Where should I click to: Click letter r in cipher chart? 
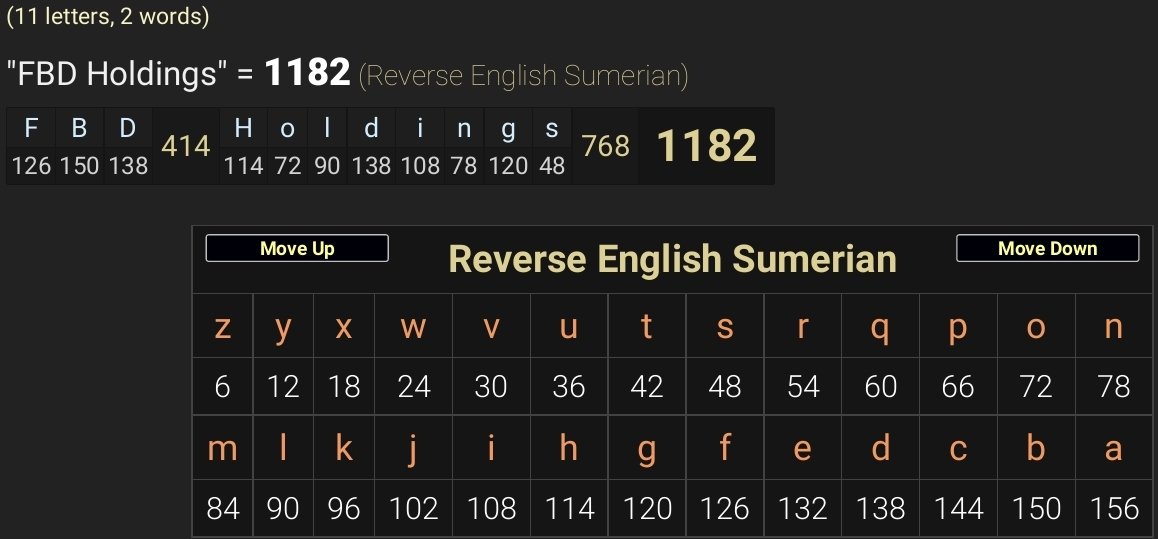tap(803, 327)
